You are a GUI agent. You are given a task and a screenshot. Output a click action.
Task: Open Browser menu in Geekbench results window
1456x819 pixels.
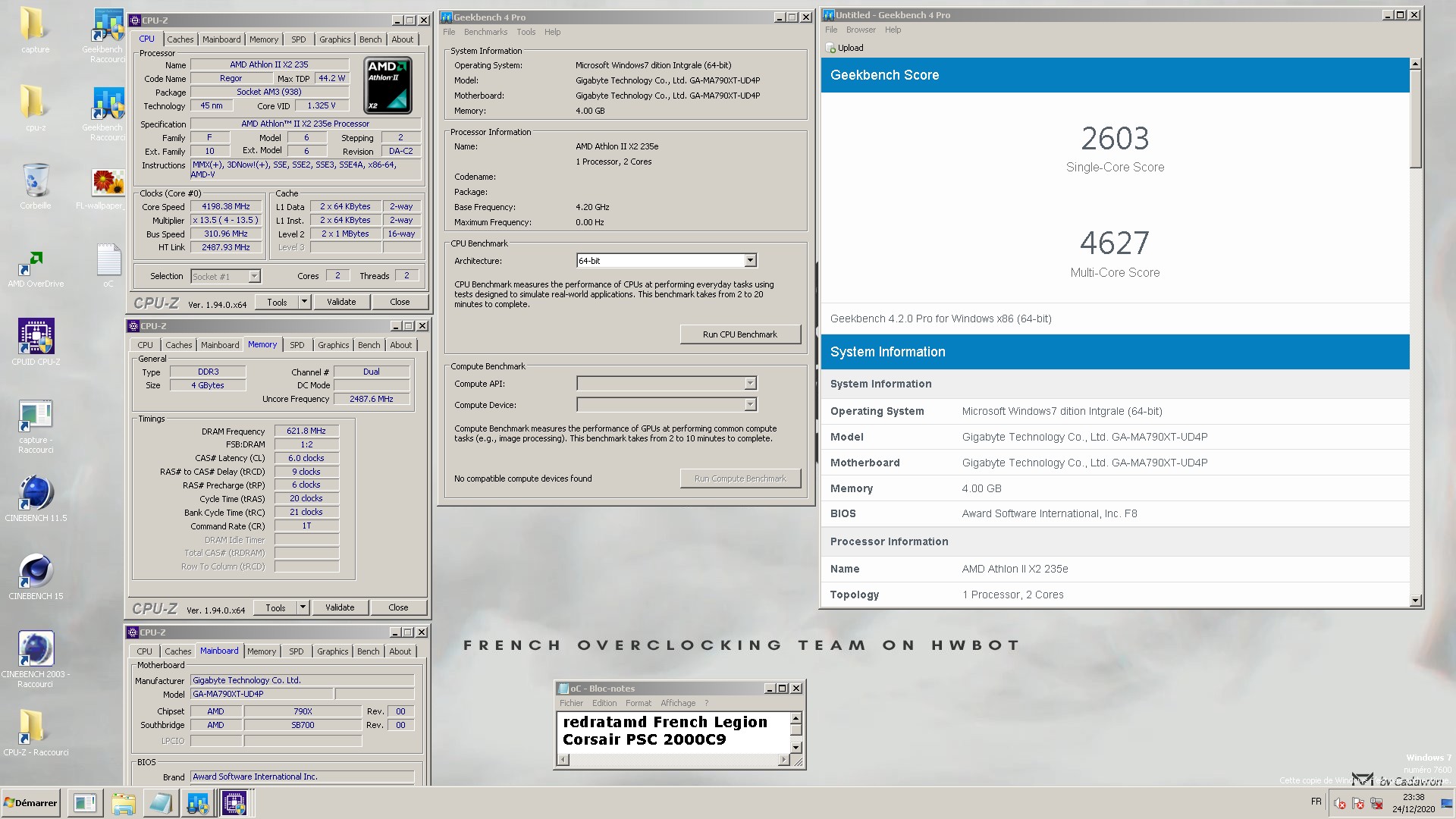click(861, 30)
